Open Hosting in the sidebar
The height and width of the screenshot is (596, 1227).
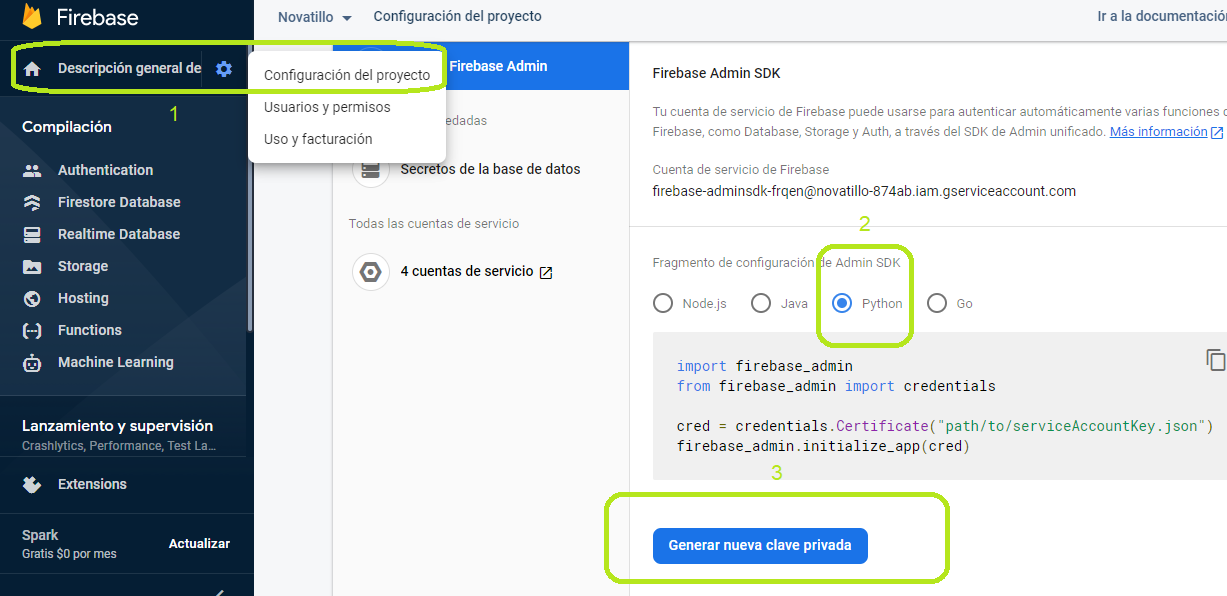pos(83,298)
